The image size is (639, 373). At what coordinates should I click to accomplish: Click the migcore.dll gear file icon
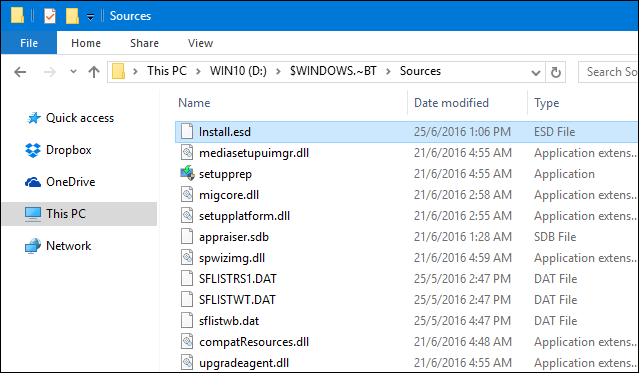click(187, 194)
